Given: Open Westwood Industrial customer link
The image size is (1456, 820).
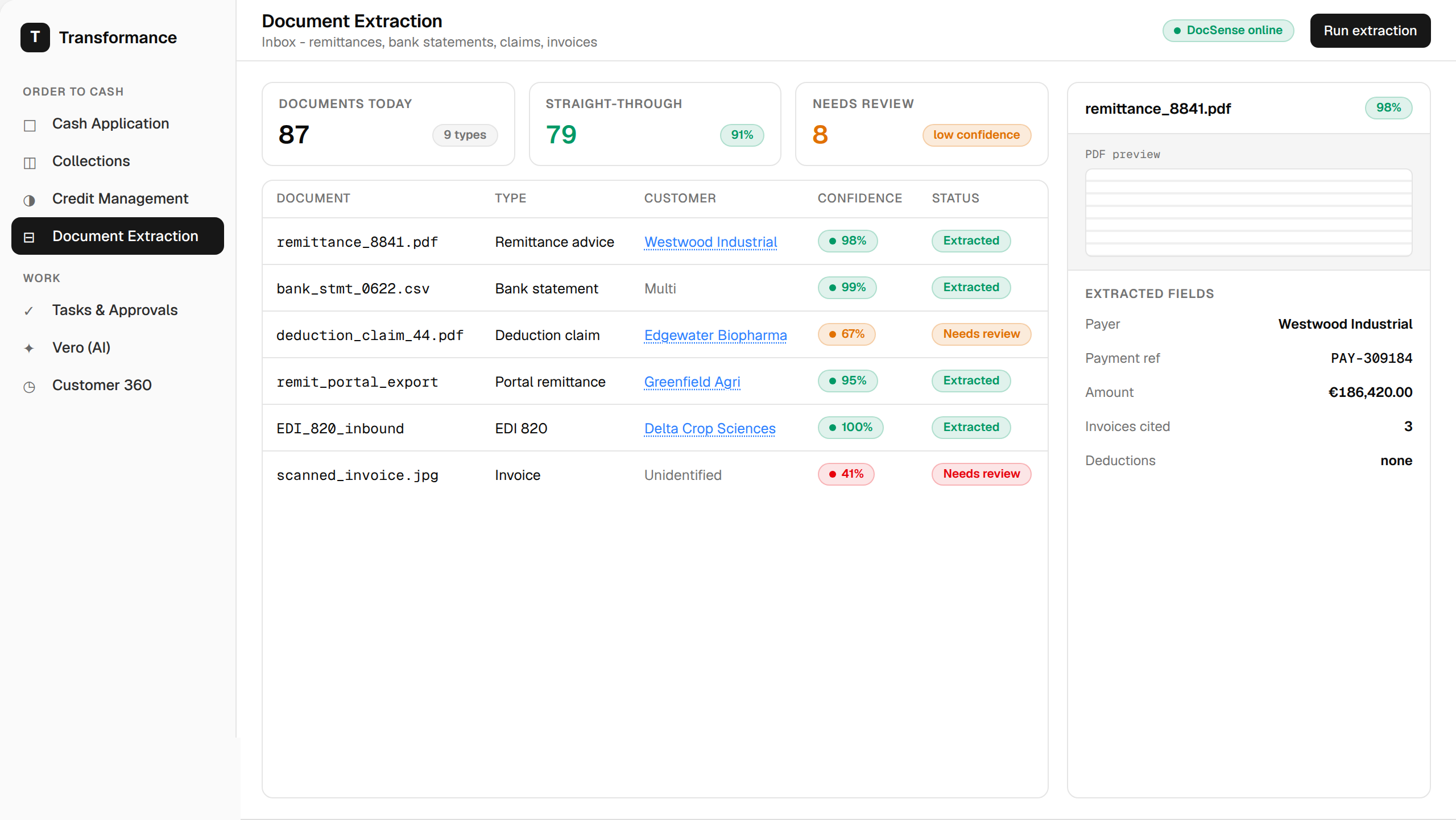Looking at the screenshot, I should coord(710,242).
